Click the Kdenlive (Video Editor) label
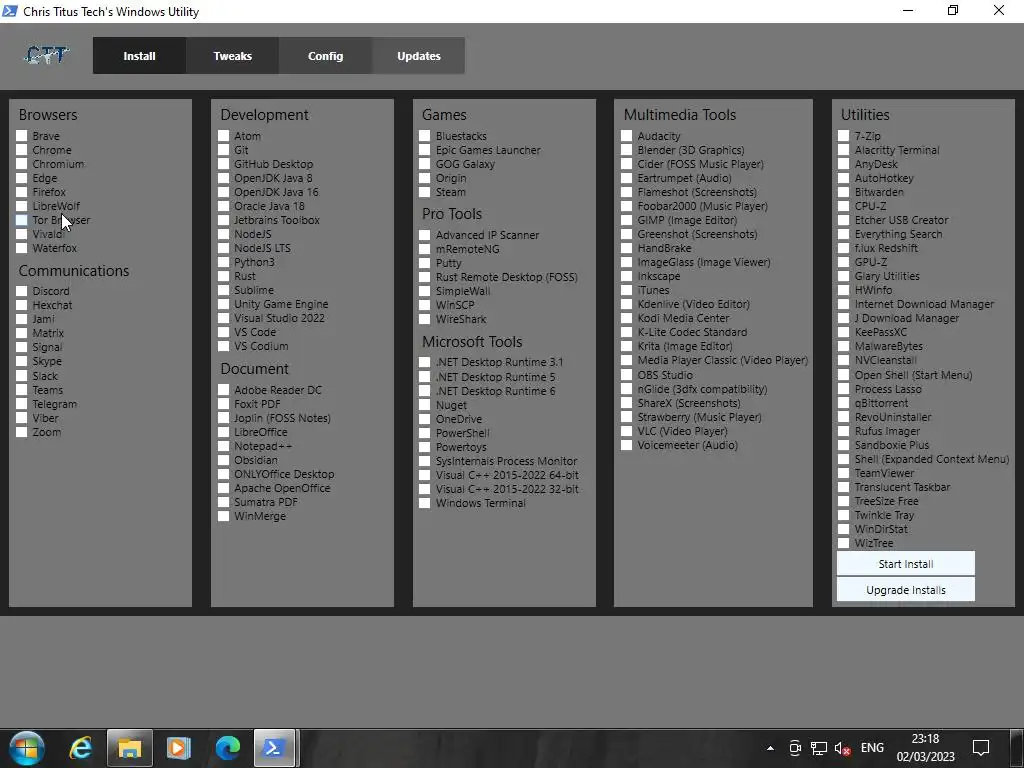This screenshot has height=768, width=1024. point(694,304)
